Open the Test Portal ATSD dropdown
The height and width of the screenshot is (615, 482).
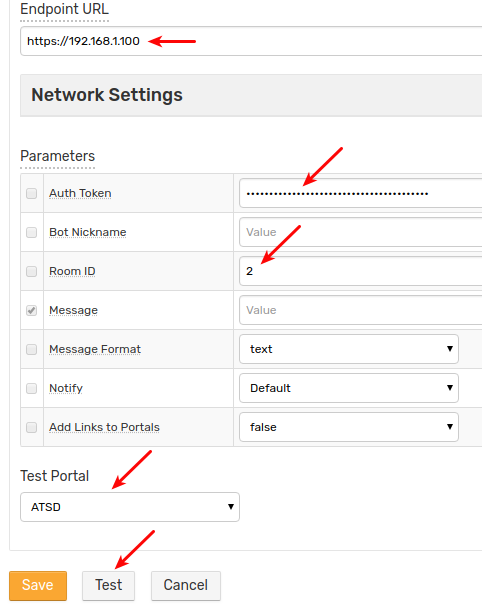[x=130, y=507]
